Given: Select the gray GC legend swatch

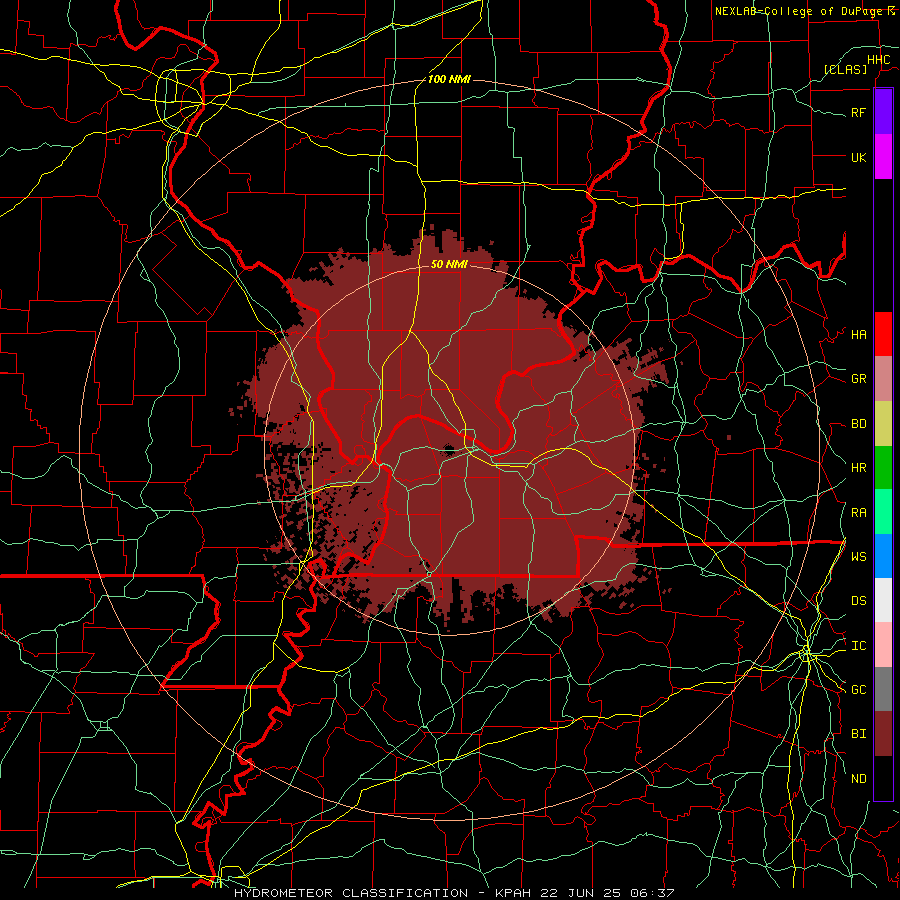Looking at the screenshot, I should (883, 689).
